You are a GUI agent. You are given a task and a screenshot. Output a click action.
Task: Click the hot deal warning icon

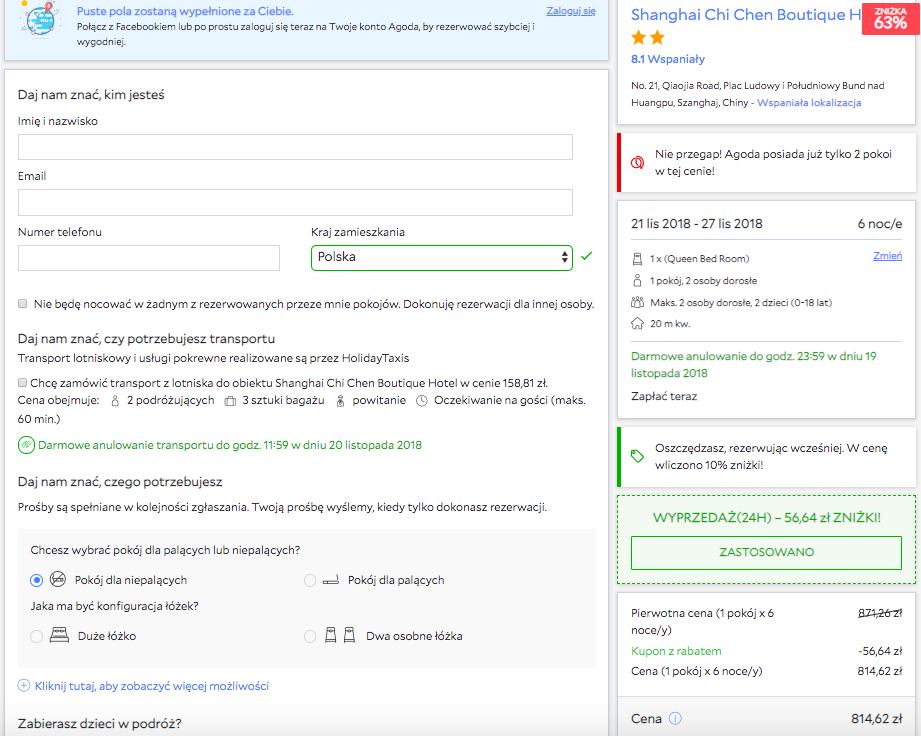[637, 163]
